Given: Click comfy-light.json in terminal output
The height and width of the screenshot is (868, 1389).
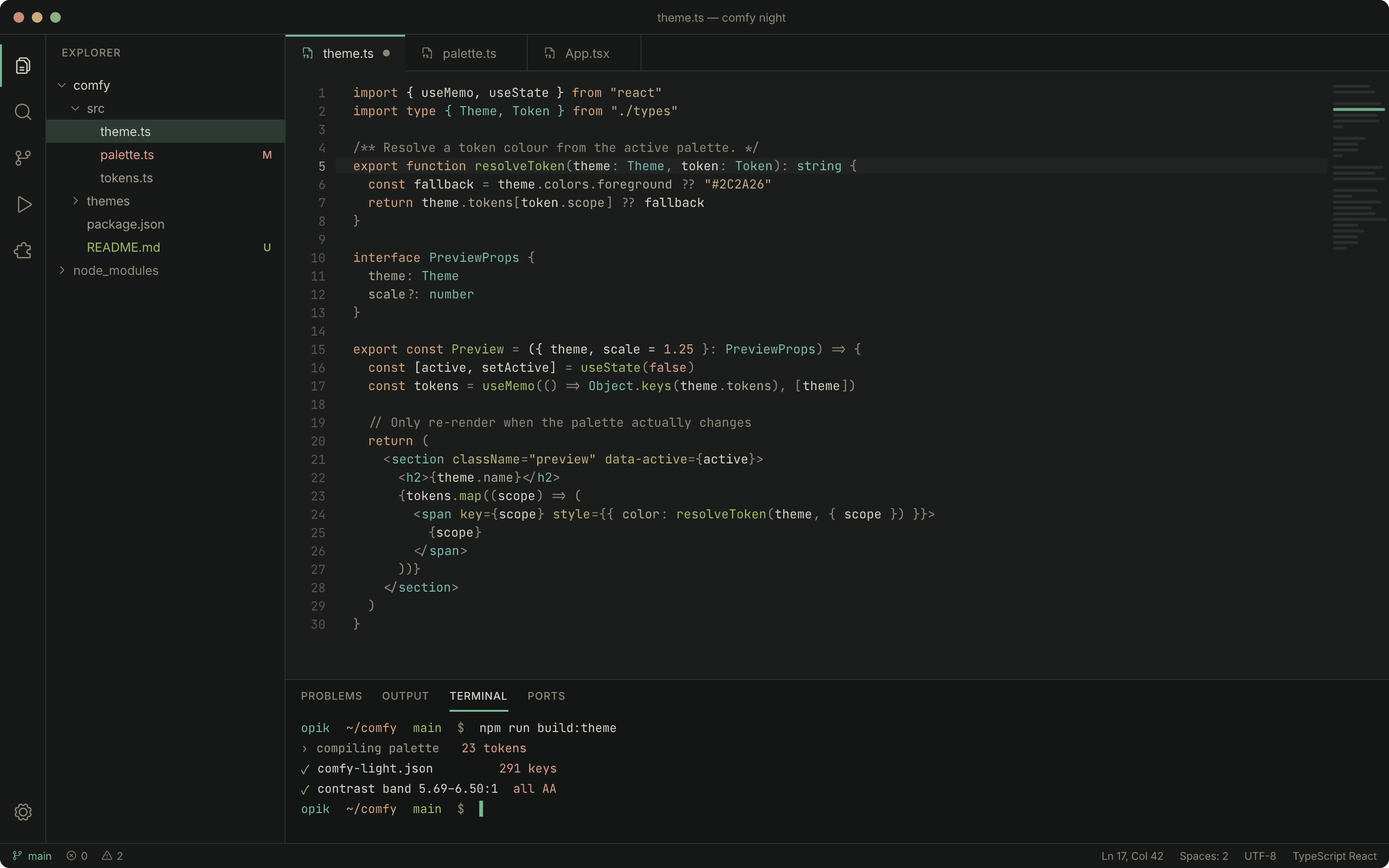Looking at the screenshot, I should 375,769.
